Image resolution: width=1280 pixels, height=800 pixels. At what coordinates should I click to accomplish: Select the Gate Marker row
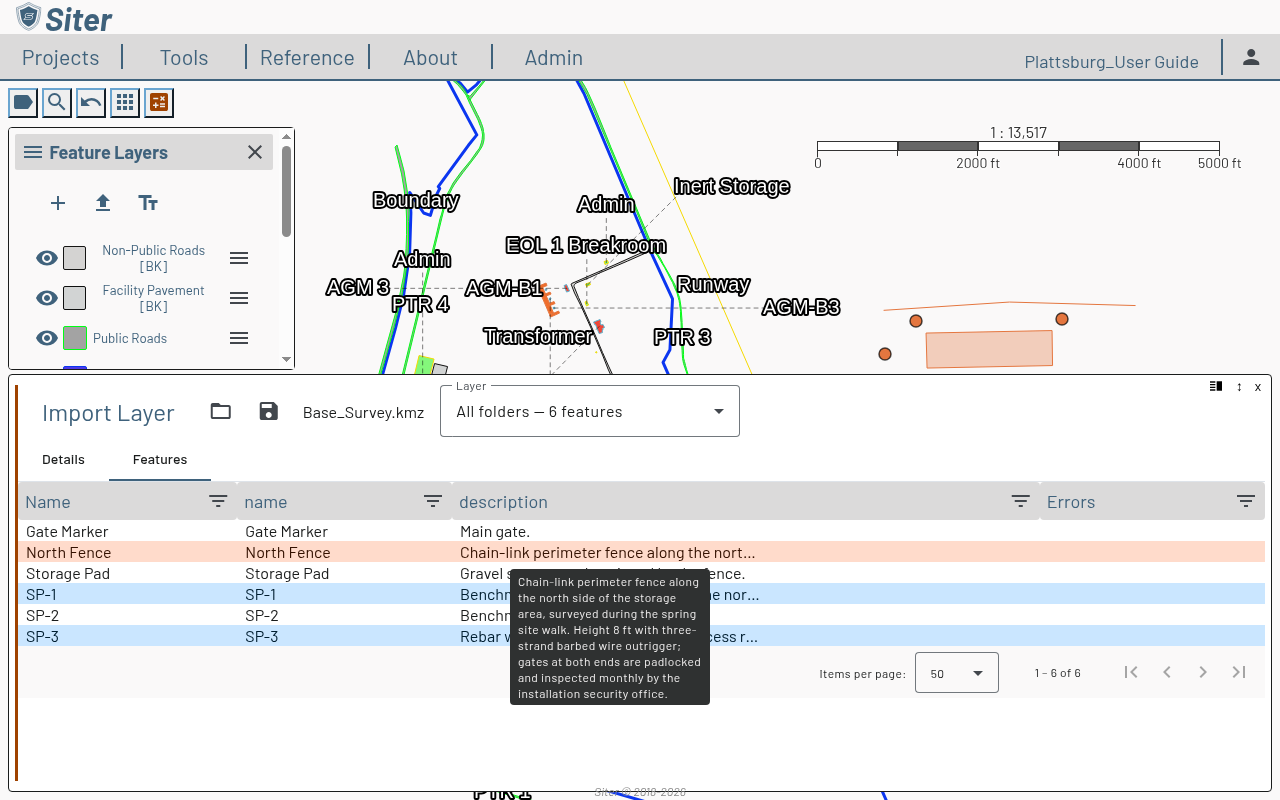pos(641,531)
